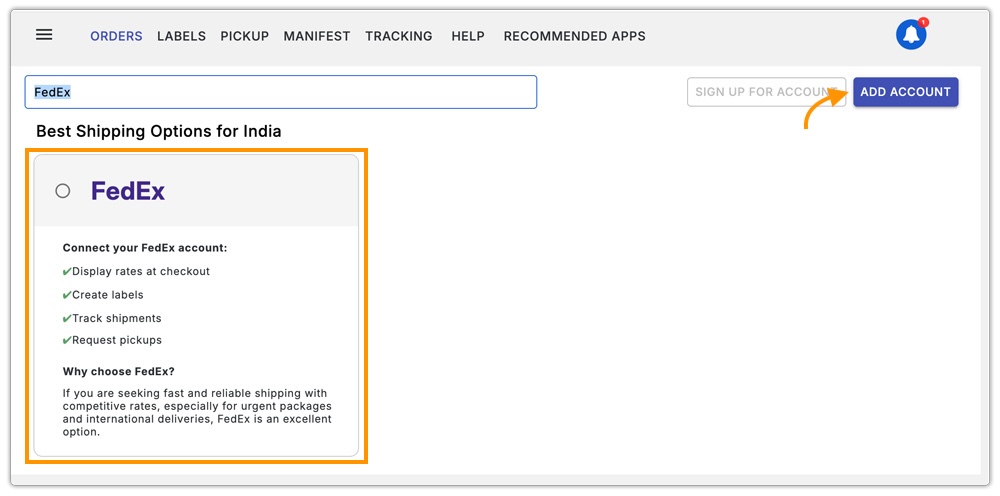The image size is (1000, 496).
Task: Click the ADD ACCOUNT button
Action: [906, 92]
